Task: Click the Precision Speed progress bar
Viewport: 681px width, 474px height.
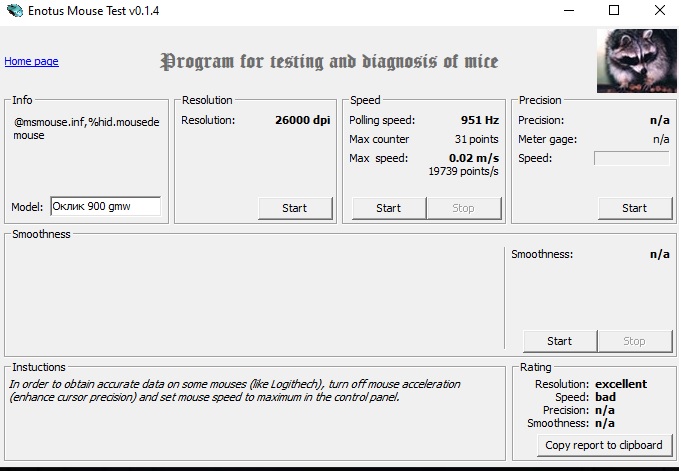Action: 631,158
